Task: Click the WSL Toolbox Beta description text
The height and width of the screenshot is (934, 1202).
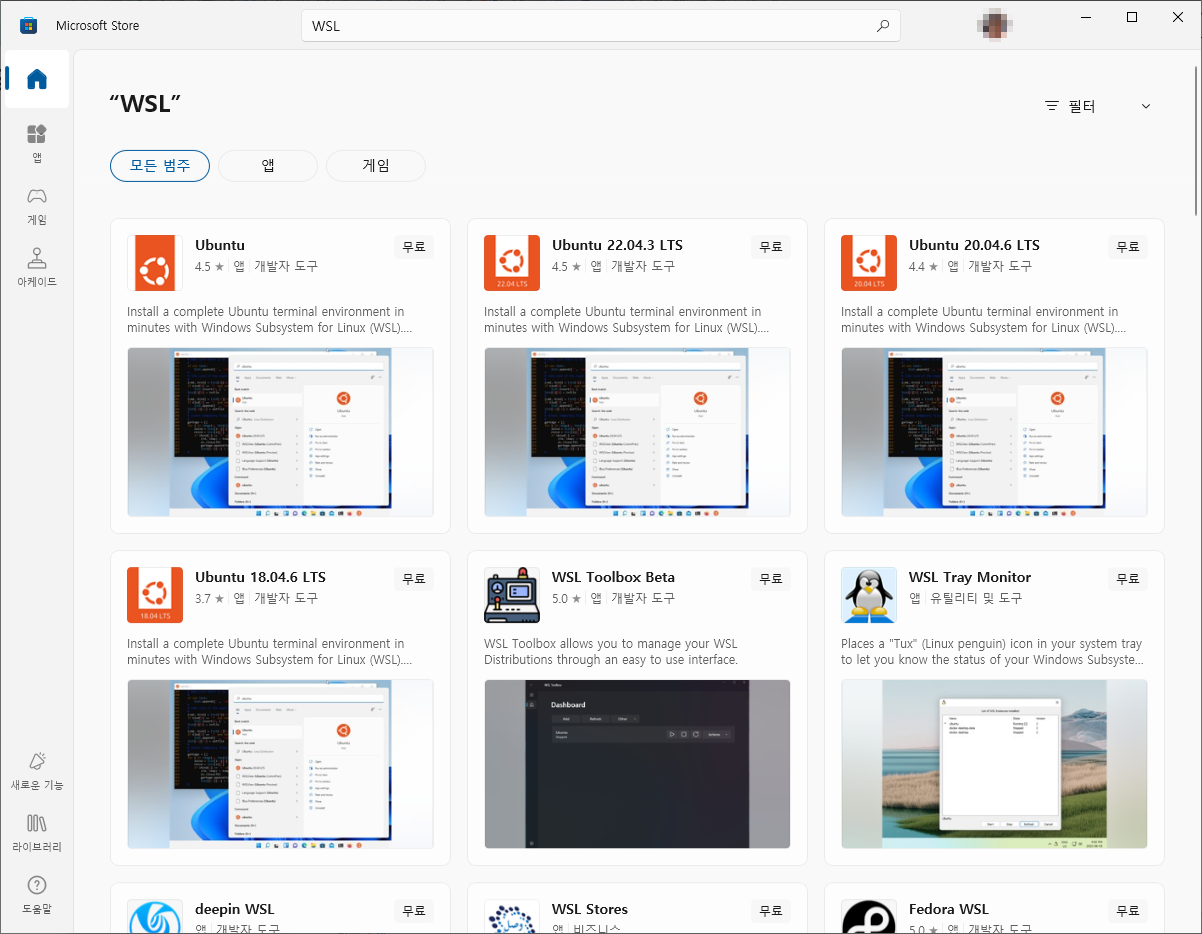Action: [x=611, y=652]
